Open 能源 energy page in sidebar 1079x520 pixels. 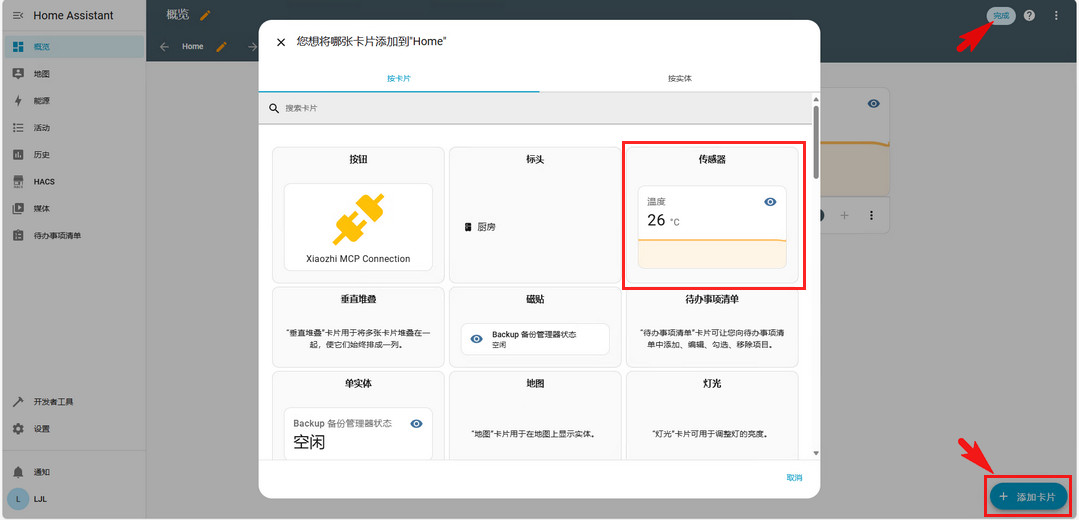tap(41, 101)
